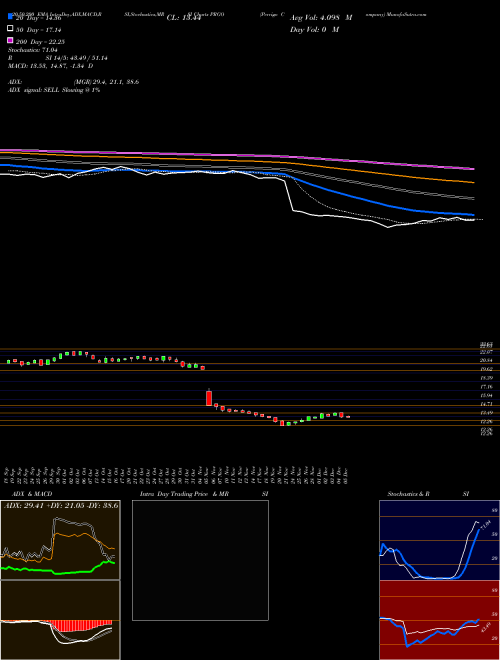Click the CL closing price label
Image resolution: width=500 pixels, height=660 pixels.
coord(183,18)
